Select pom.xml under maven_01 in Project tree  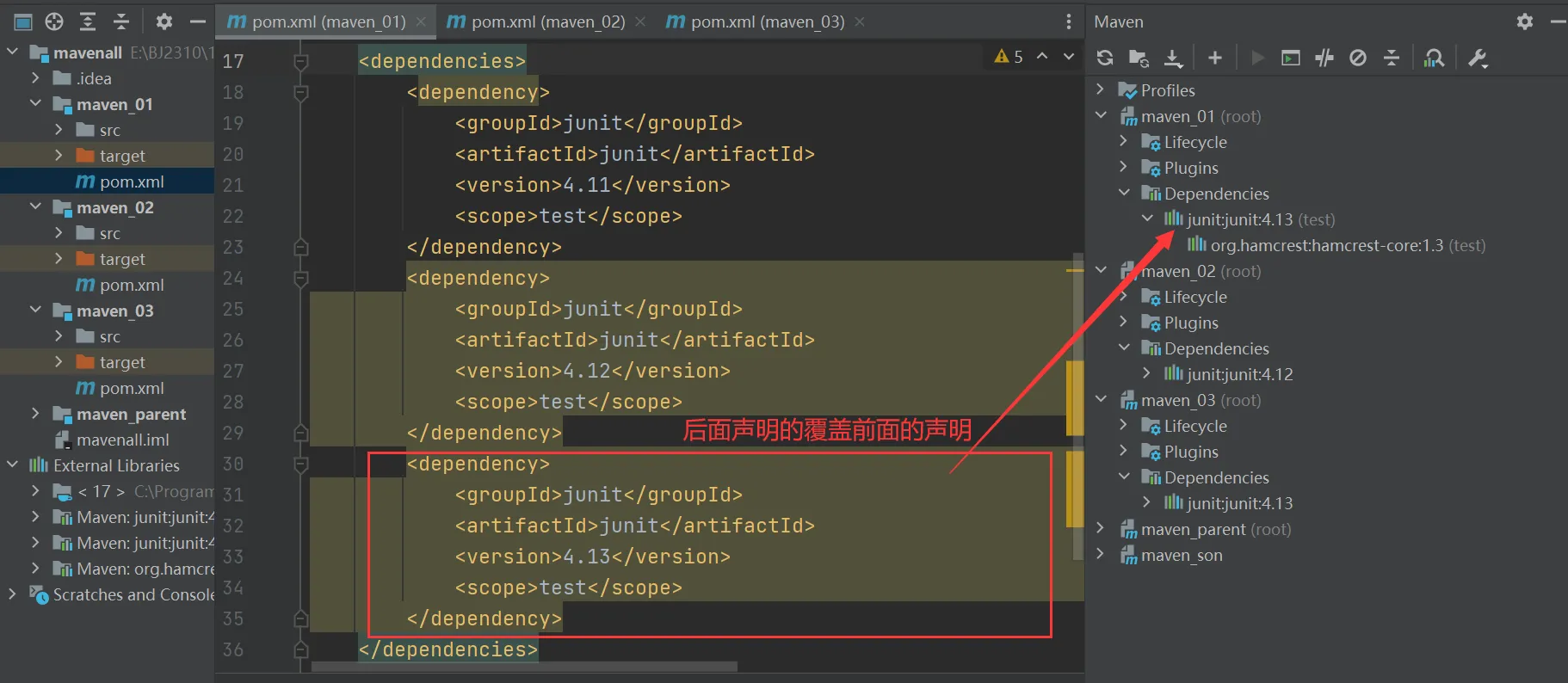(120, 182)
